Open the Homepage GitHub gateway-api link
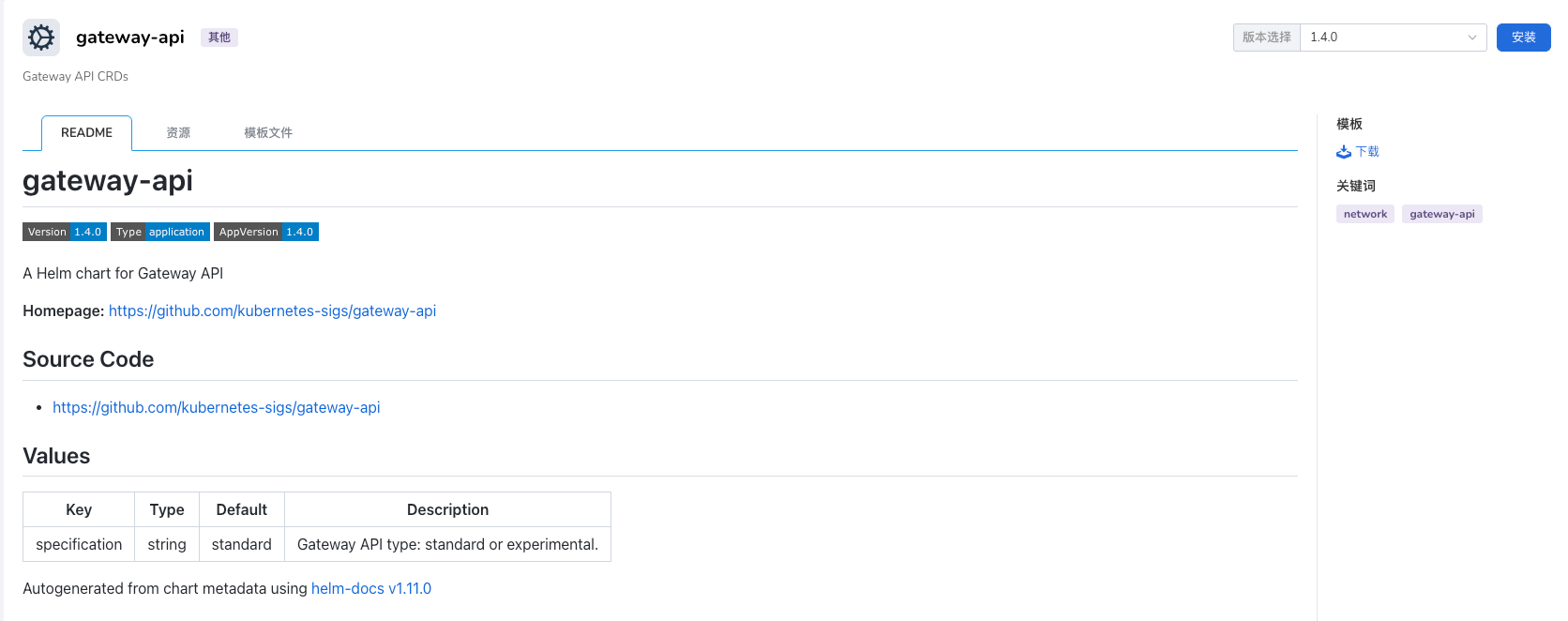 [272, 310]
